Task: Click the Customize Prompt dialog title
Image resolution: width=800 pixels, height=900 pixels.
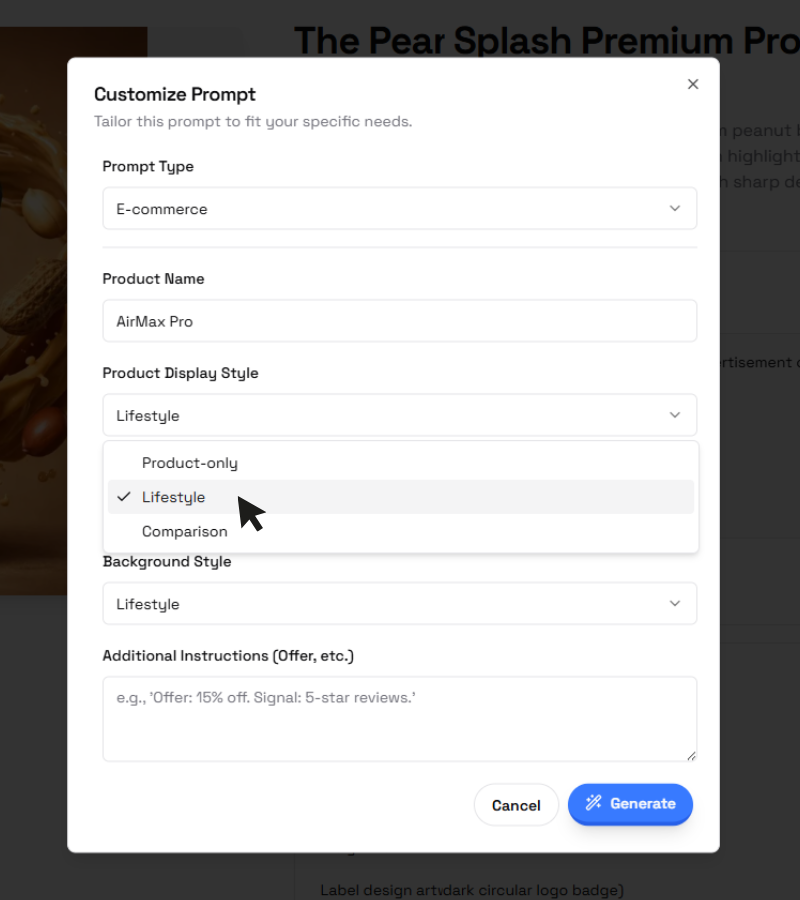Action: [x=175, y=94]
